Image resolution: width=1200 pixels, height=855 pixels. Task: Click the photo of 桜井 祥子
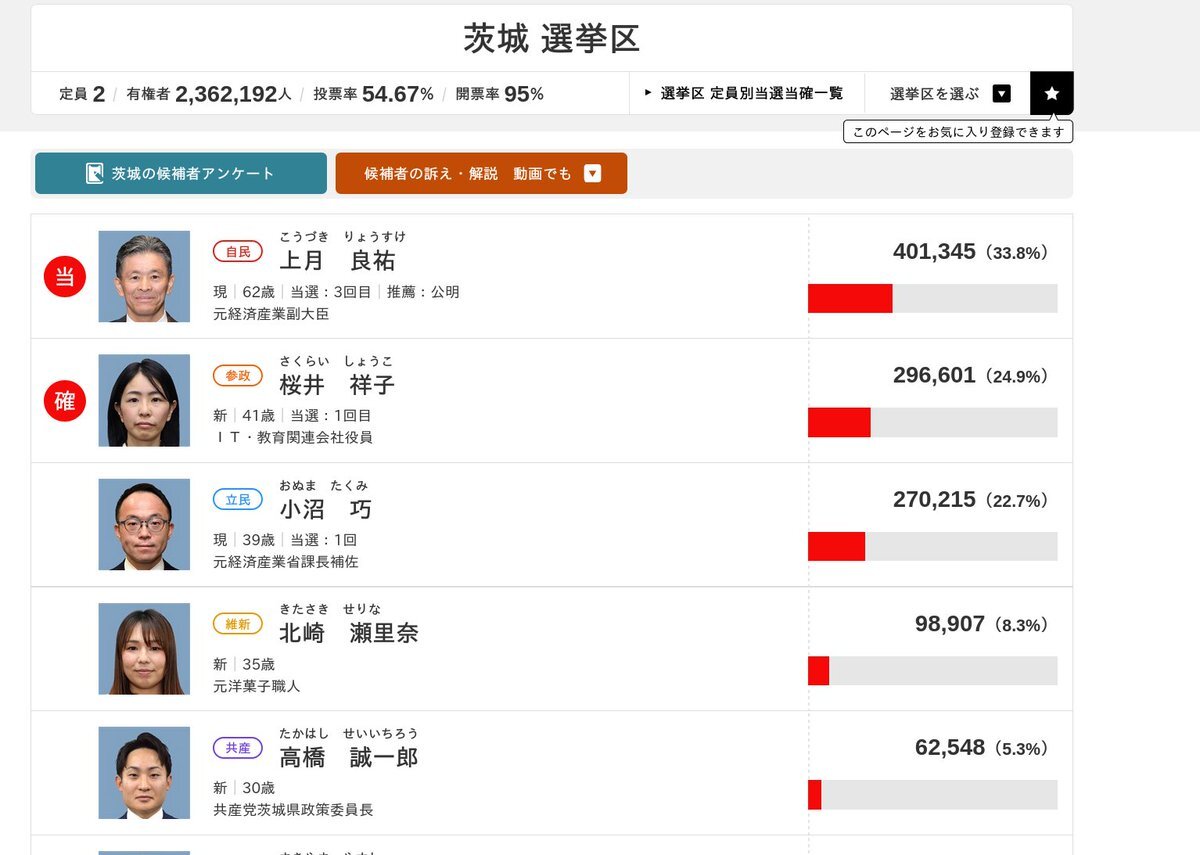click(144, 401)
